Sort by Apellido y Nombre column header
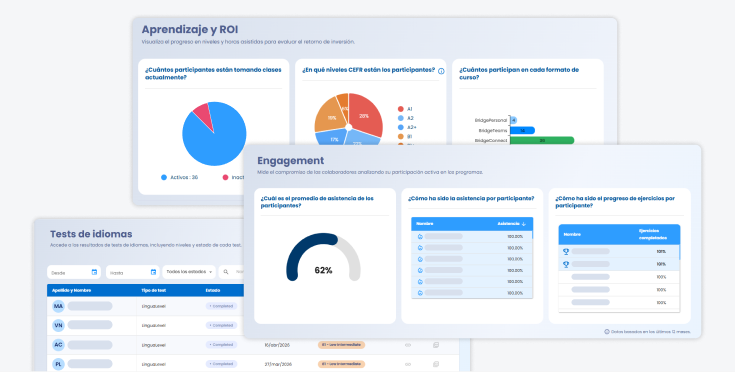 pos(71,290)
